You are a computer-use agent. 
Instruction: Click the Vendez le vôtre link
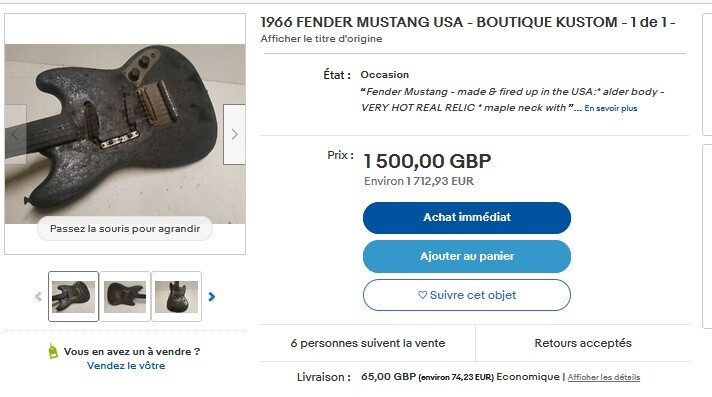[126, 366]
